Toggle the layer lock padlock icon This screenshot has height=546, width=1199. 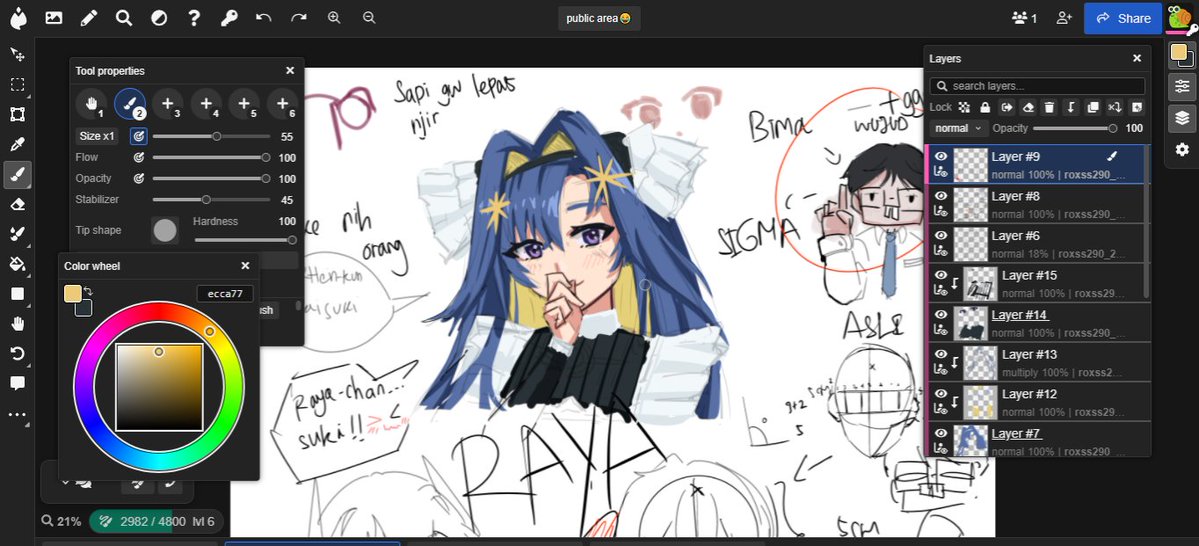(x=985, y=107)
